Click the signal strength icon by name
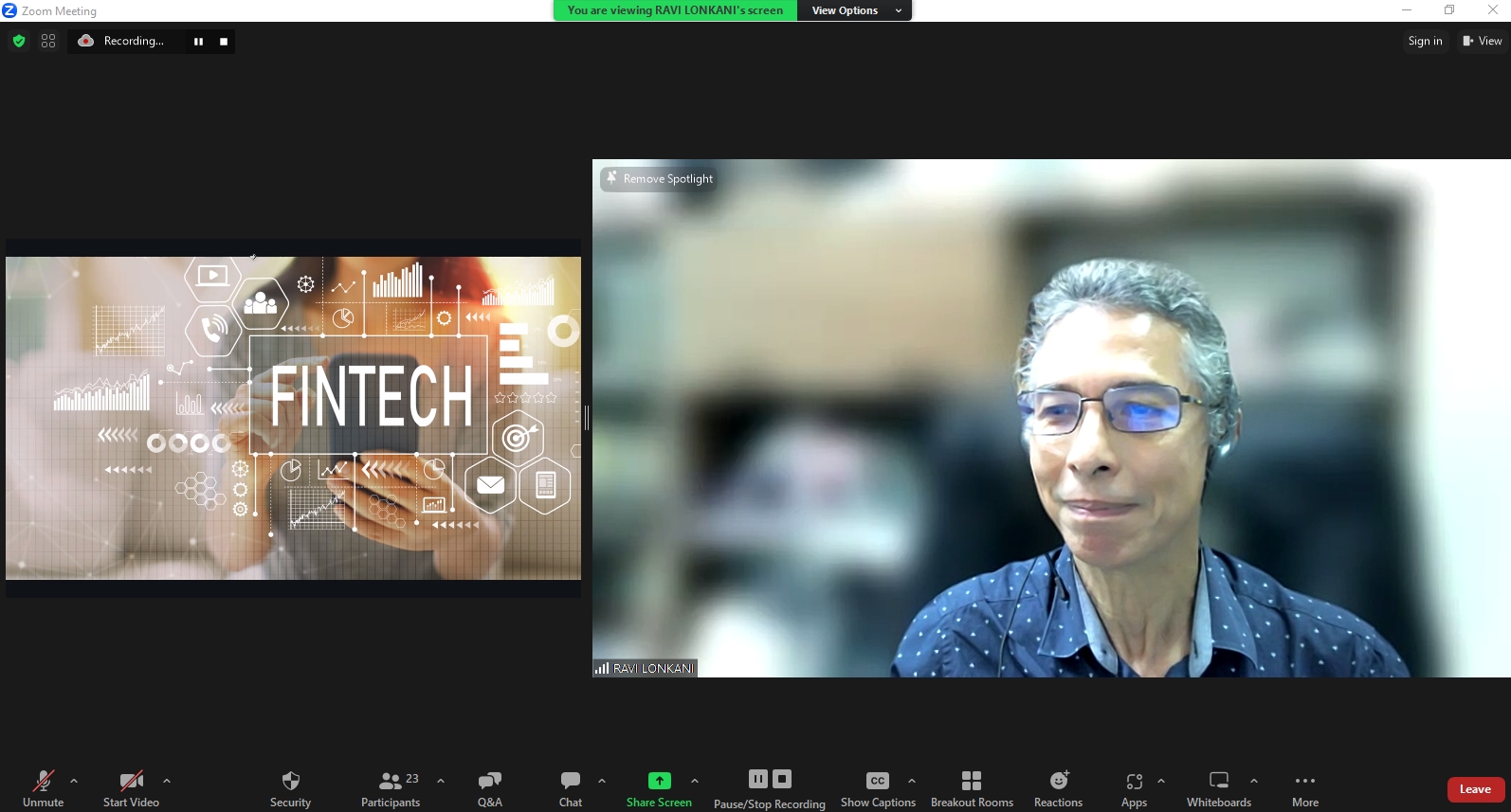This screenshot has width=1511, height=812. 602,668
